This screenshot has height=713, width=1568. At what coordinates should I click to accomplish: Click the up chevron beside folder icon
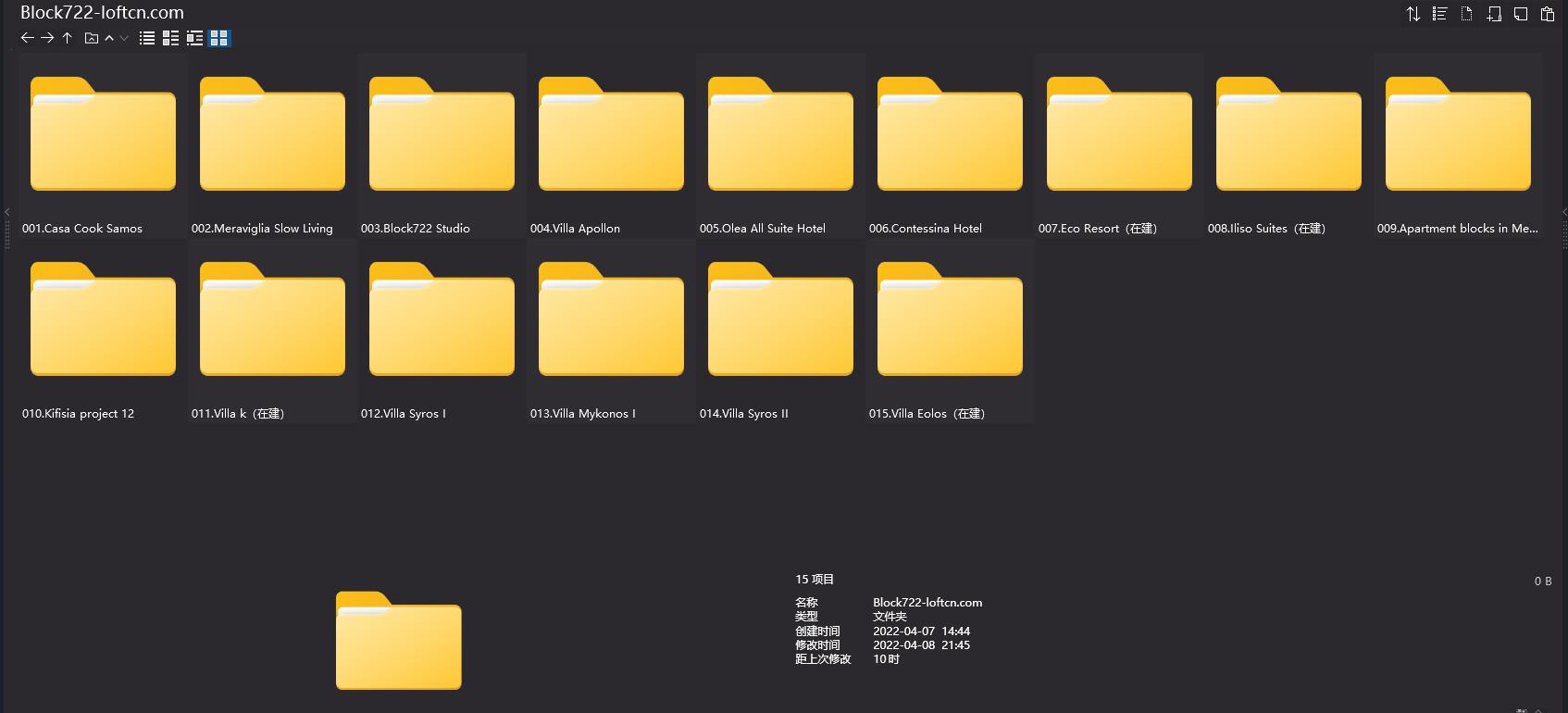[x=109, y=38]
